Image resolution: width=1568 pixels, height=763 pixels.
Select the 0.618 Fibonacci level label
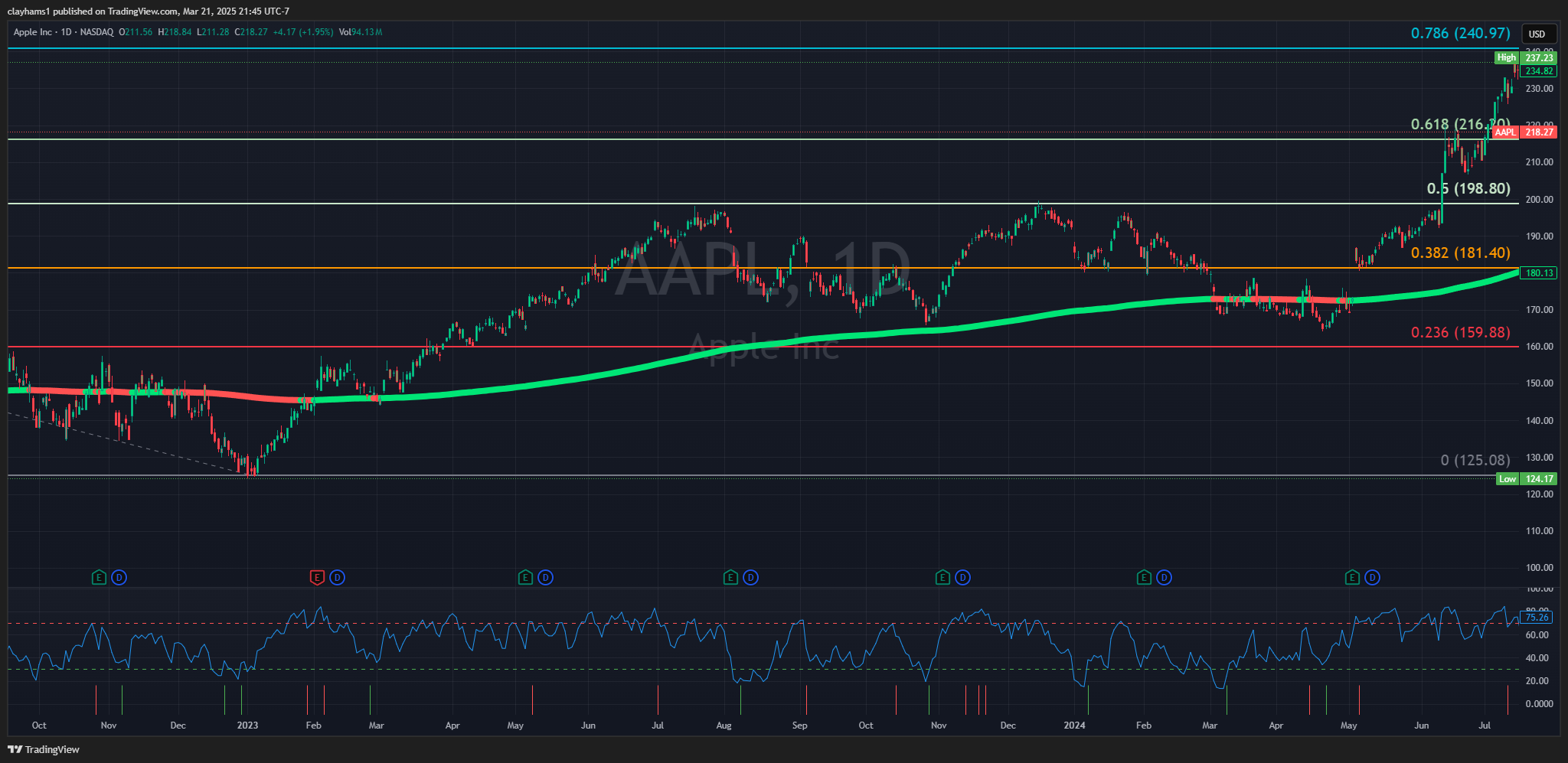click(x=1460, y=124)
